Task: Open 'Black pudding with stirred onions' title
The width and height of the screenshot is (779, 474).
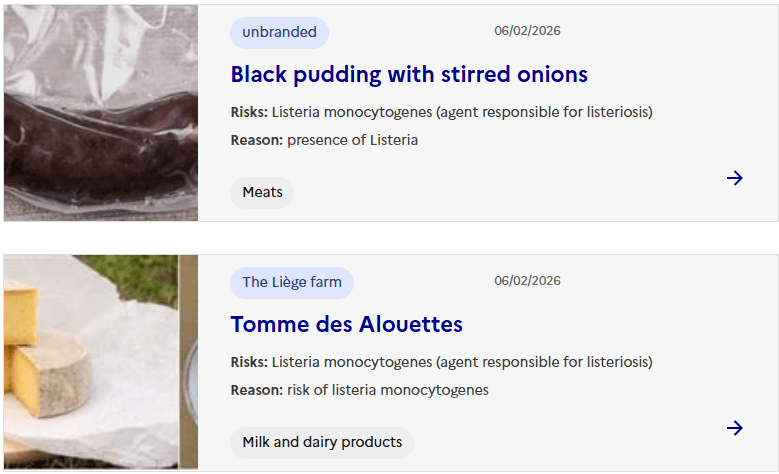Action: point(409,74)
